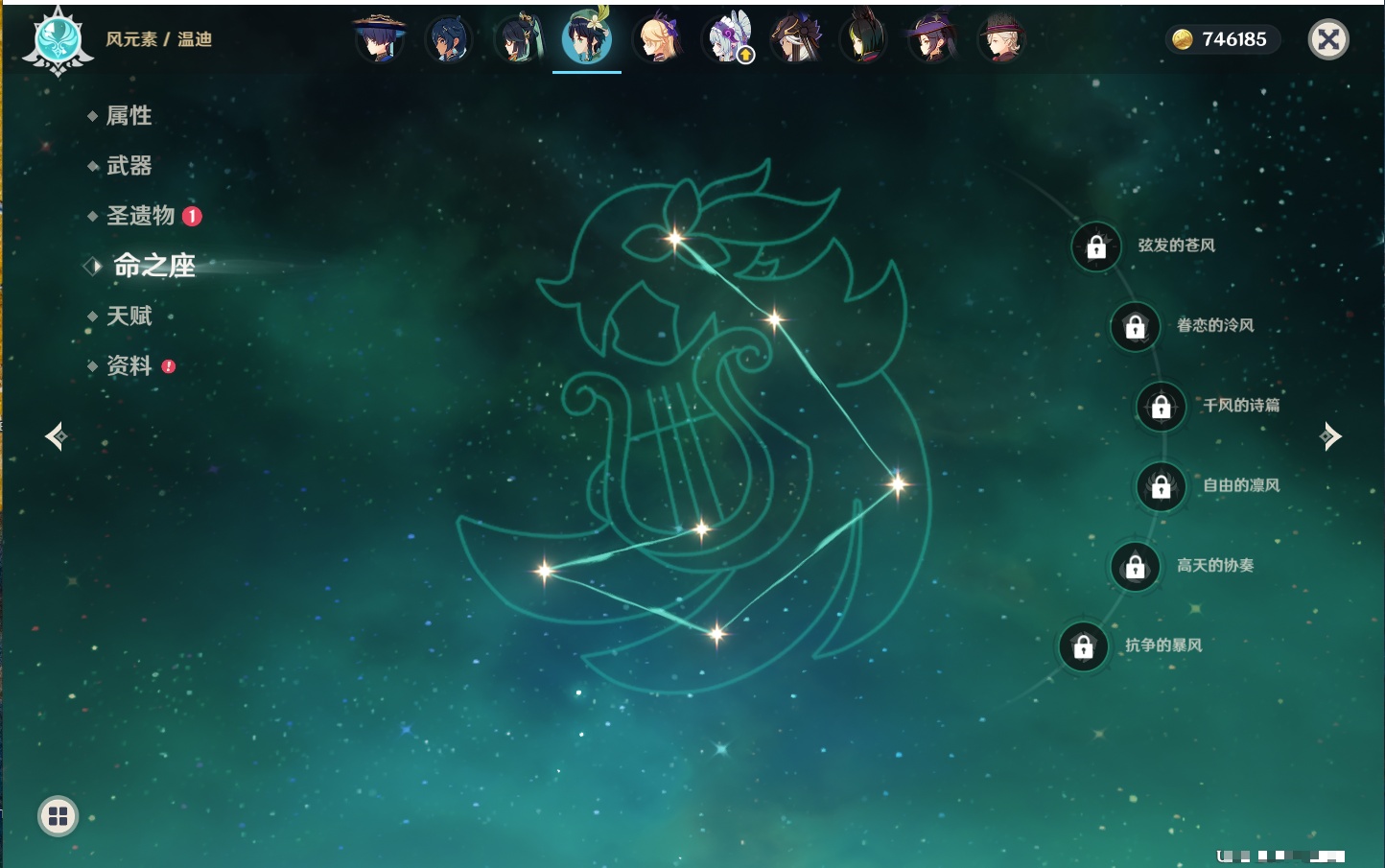1385x868 pixels.
Task: Click the lock icon for 抗争的暴风
Action: 1084,646
